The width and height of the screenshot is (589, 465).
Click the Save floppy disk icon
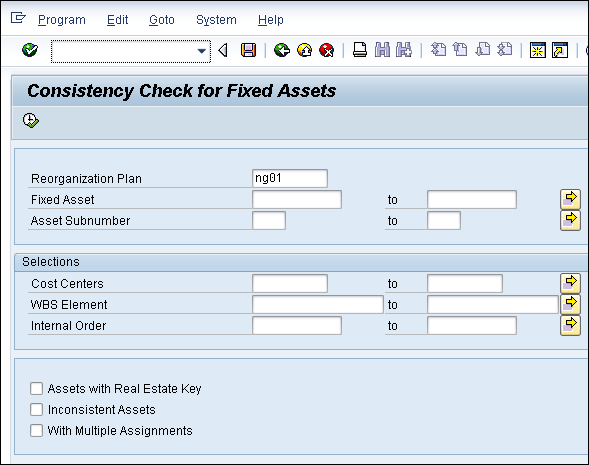pos(248,50)
